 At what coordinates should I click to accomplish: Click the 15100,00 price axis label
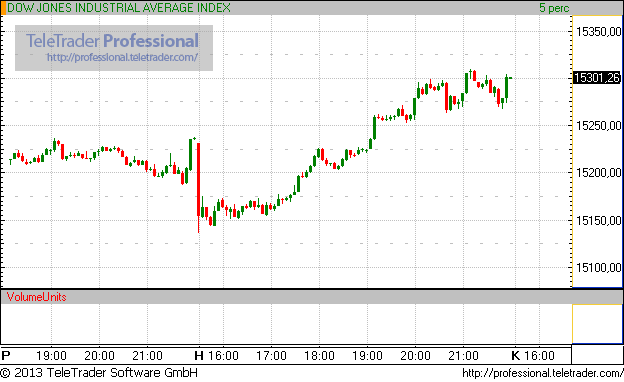pyautogui.click(x=599, y=267)
